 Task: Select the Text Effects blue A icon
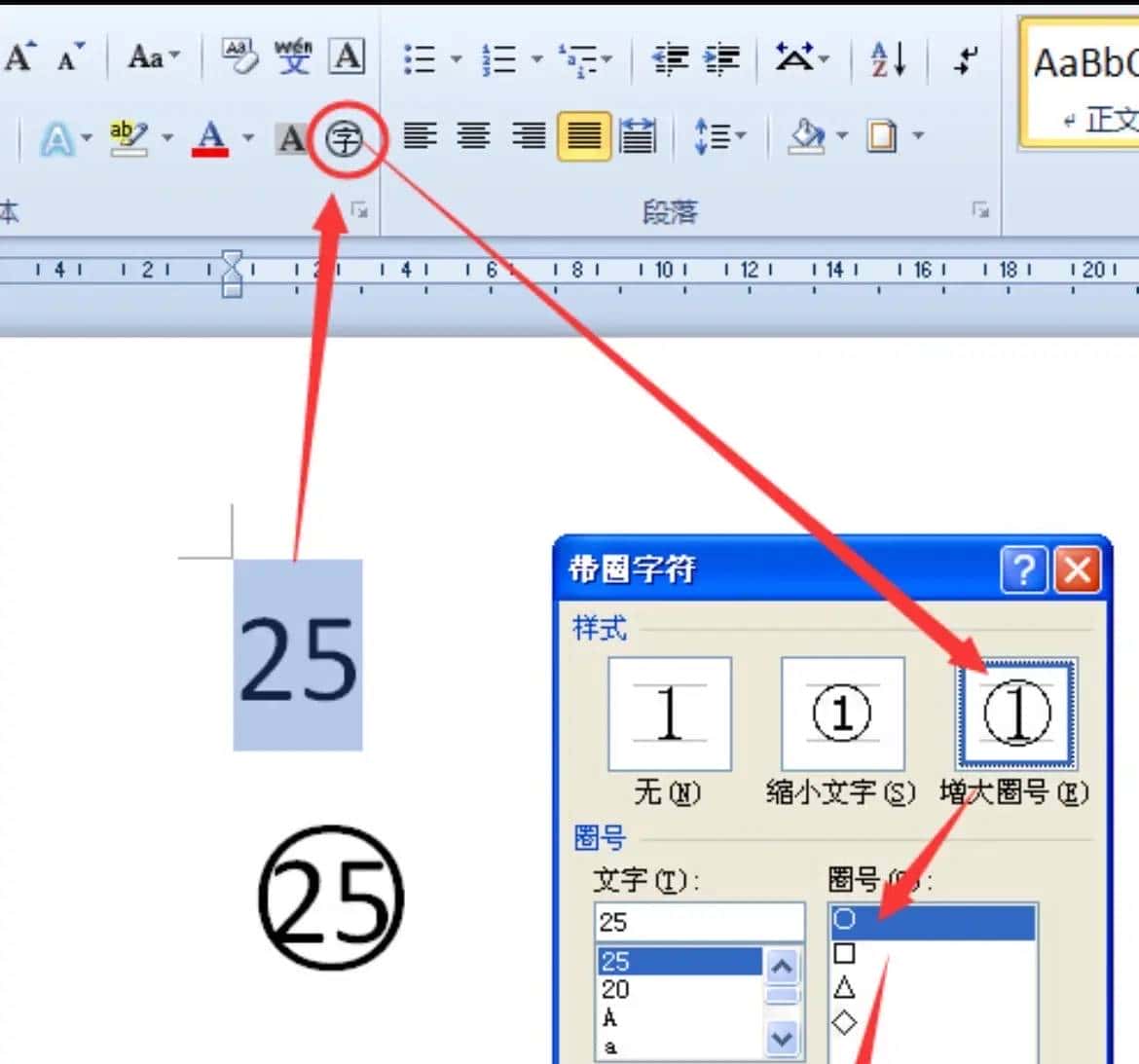[x=58, y=136]
